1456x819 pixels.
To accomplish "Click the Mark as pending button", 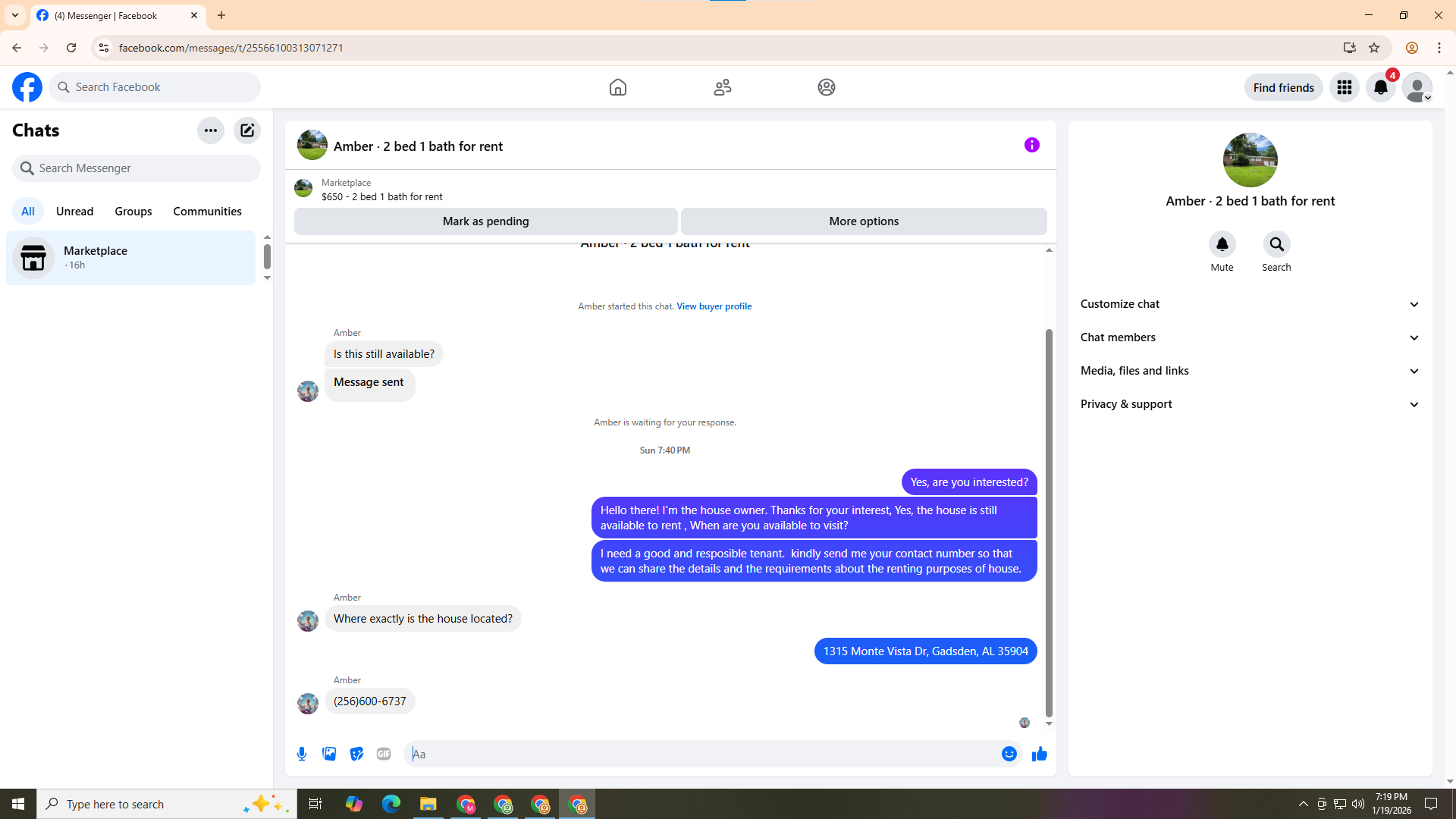I will coord(485,221).
